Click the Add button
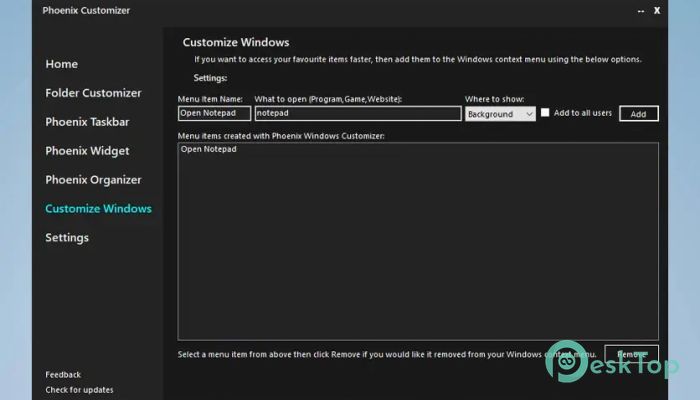 [x=638, y=114]
